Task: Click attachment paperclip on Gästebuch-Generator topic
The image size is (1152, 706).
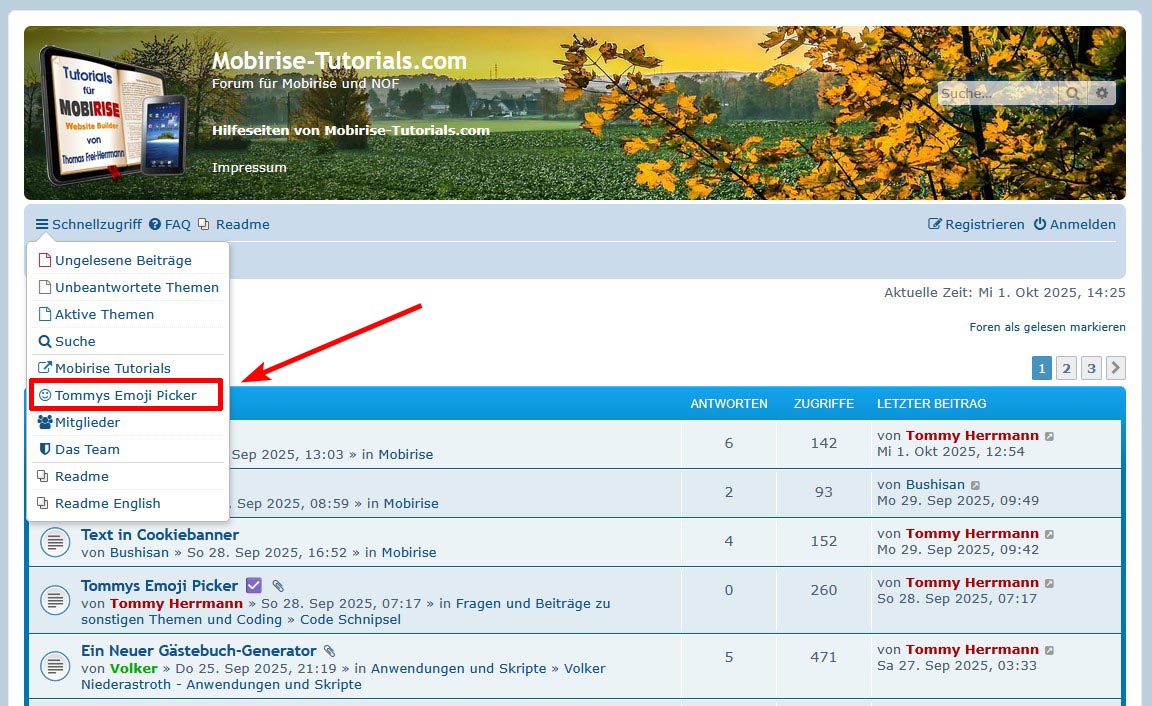Action: click(329, 651)
